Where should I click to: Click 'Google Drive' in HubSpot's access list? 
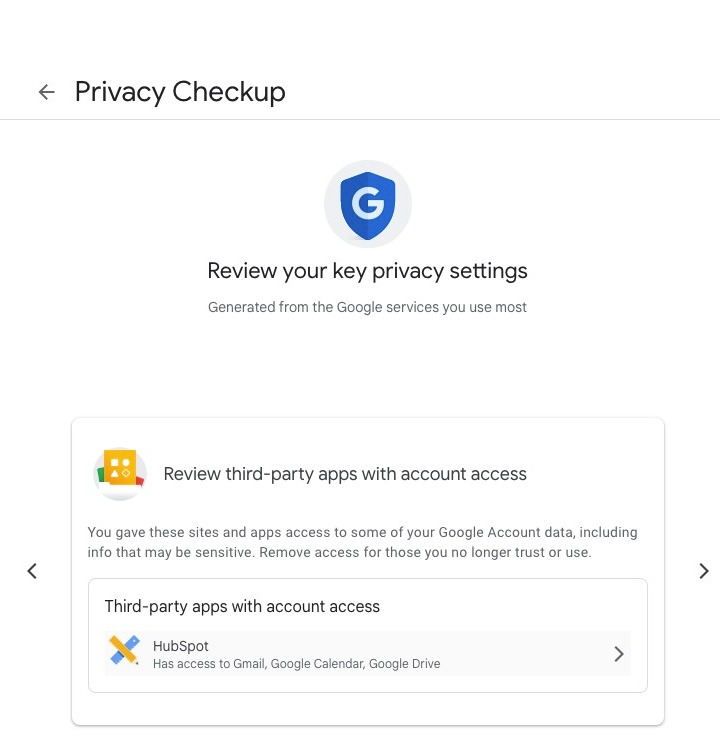(404, 663)
